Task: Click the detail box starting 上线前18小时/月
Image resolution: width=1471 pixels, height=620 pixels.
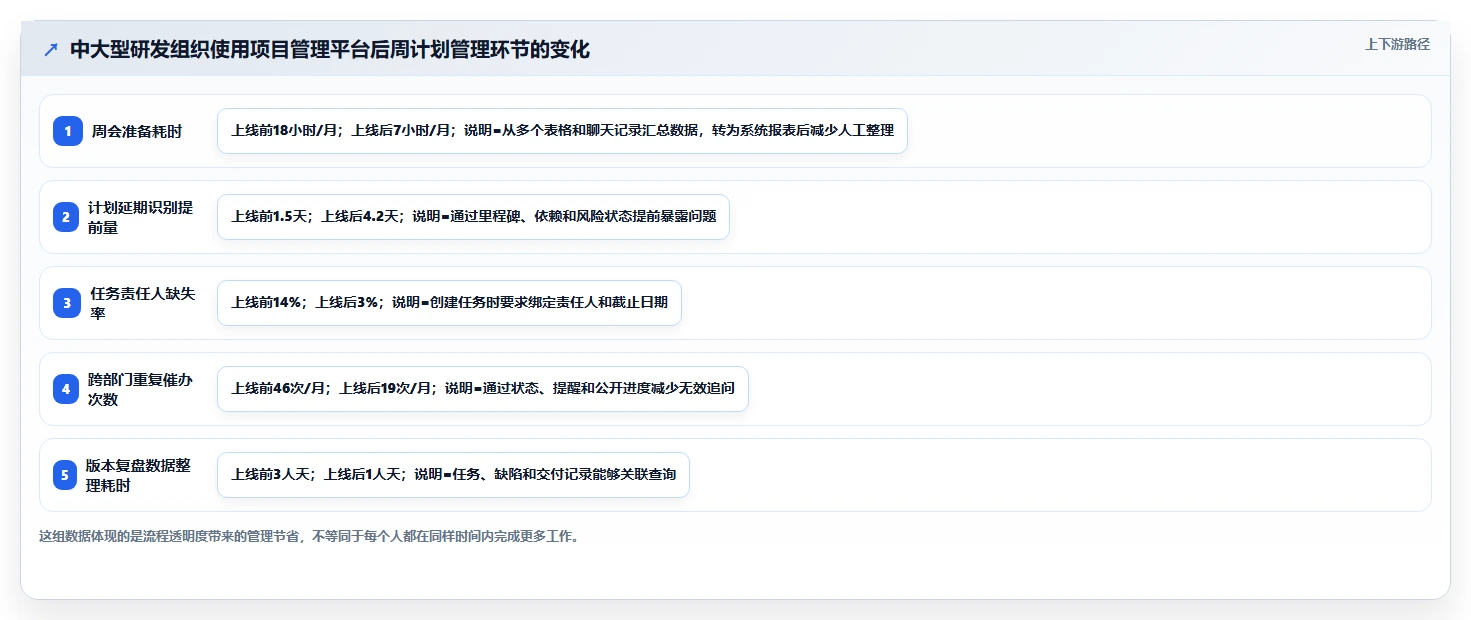Action: (x=562, y=131)
